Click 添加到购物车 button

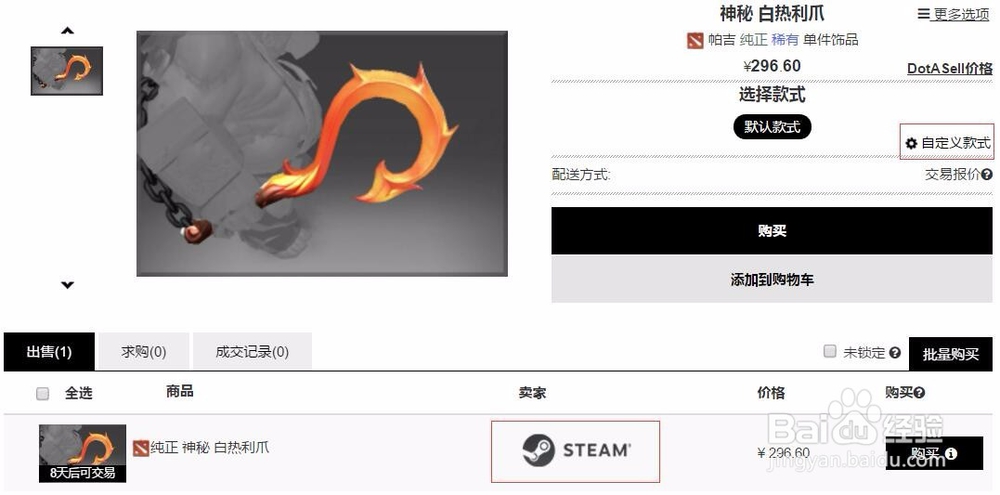[772, 279]
